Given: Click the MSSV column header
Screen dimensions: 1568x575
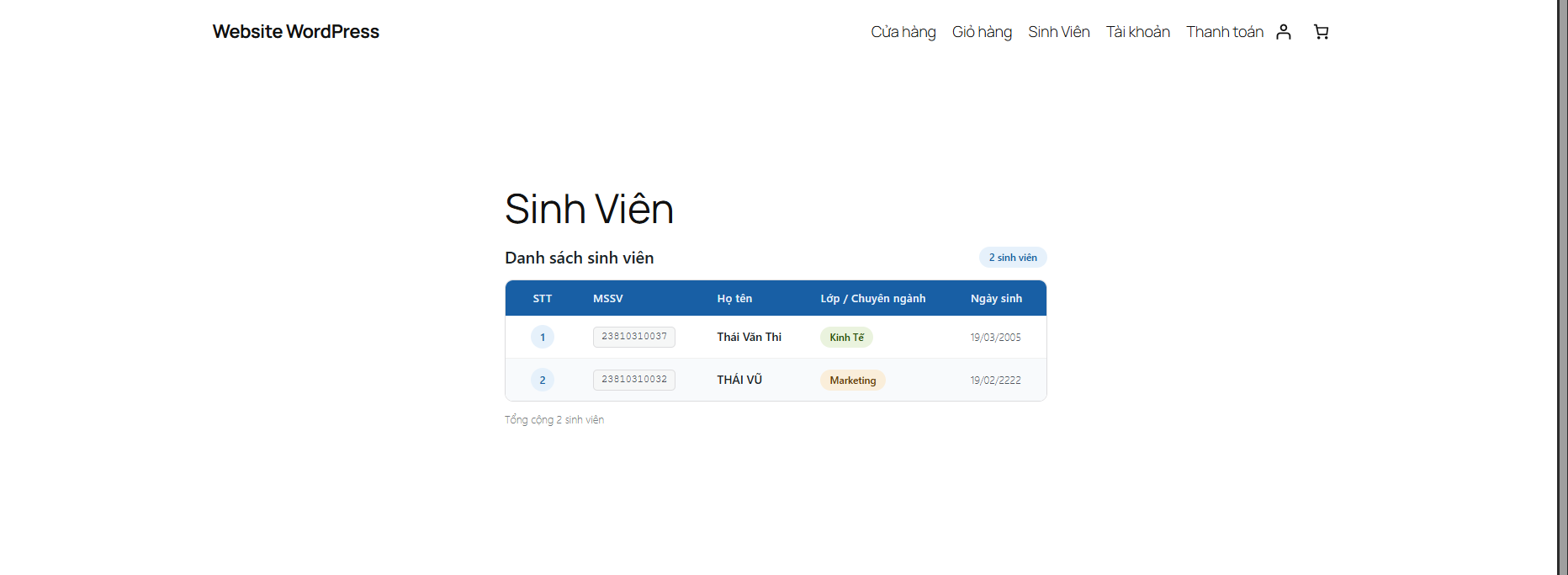Looking at the screenshot, I should (608, 299).
